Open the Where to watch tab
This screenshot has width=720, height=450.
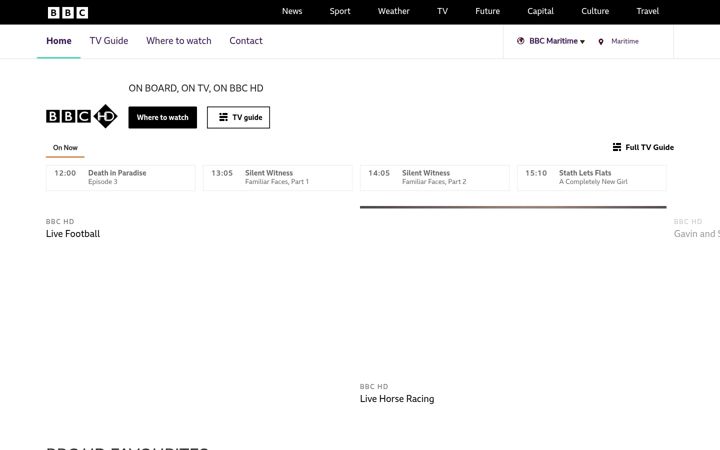179,41
